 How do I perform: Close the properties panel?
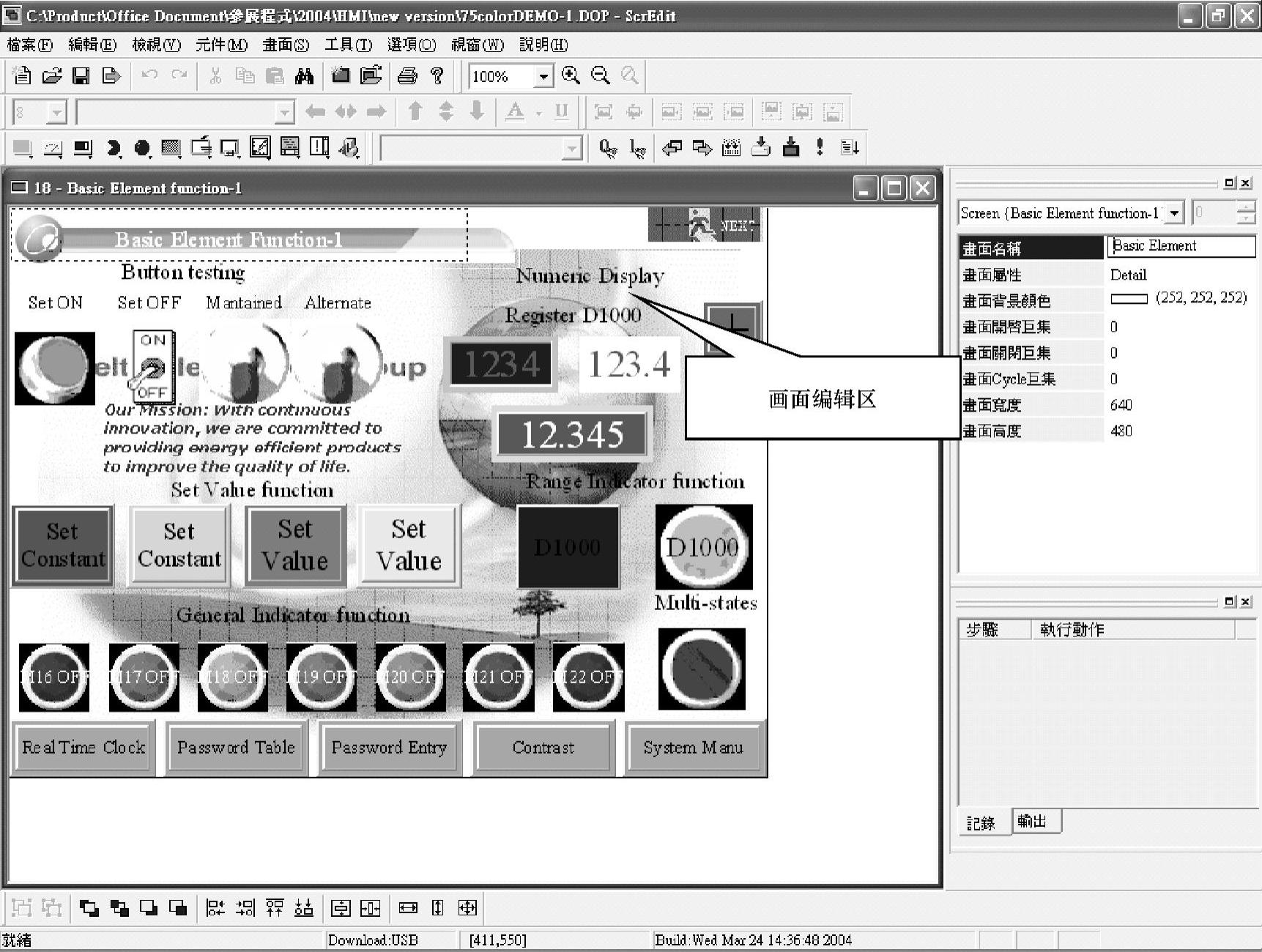pos(1245,182)
